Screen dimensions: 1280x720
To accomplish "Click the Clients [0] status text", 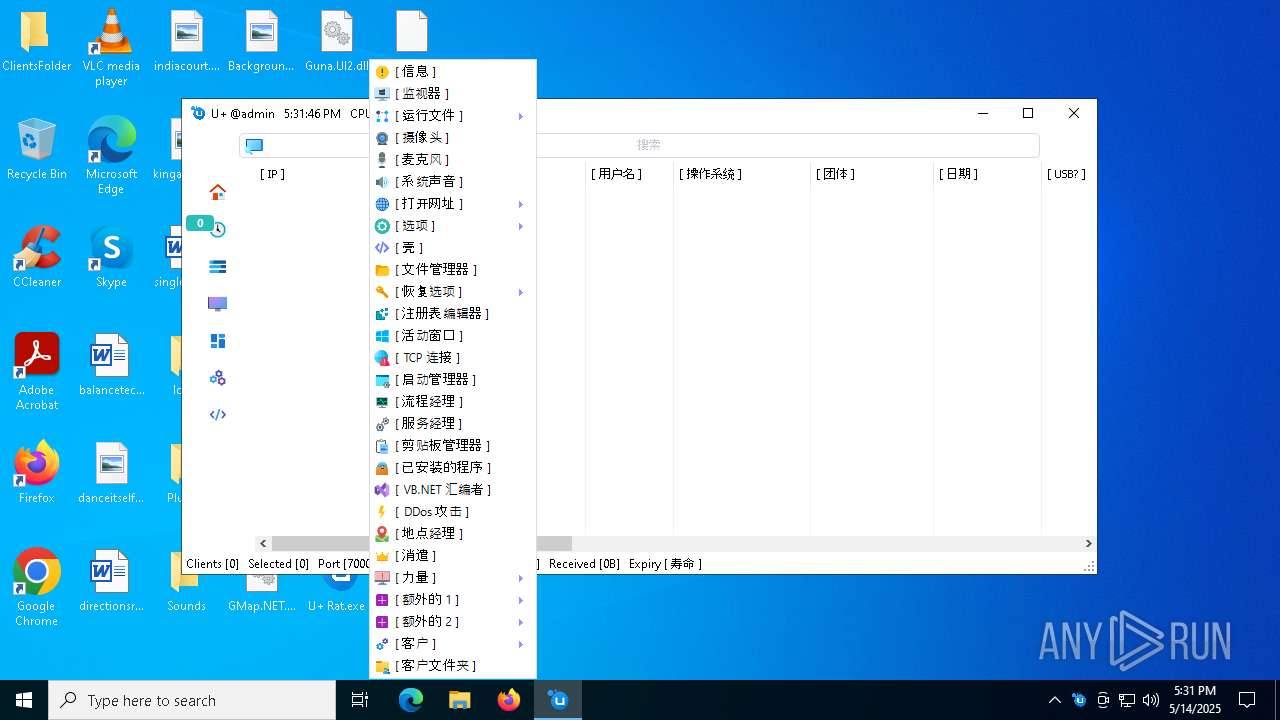I will coord(212,564).
